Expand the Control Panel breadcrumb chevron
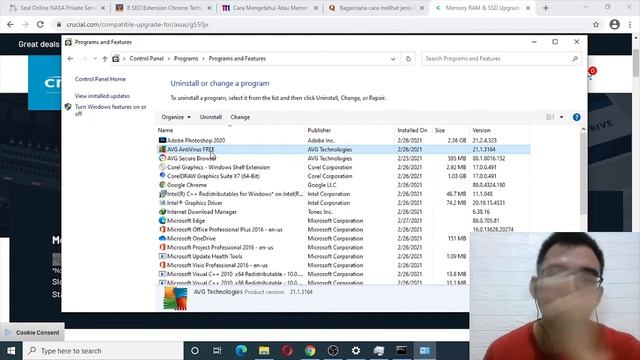640x360 pixels. [x=169, y=59]
